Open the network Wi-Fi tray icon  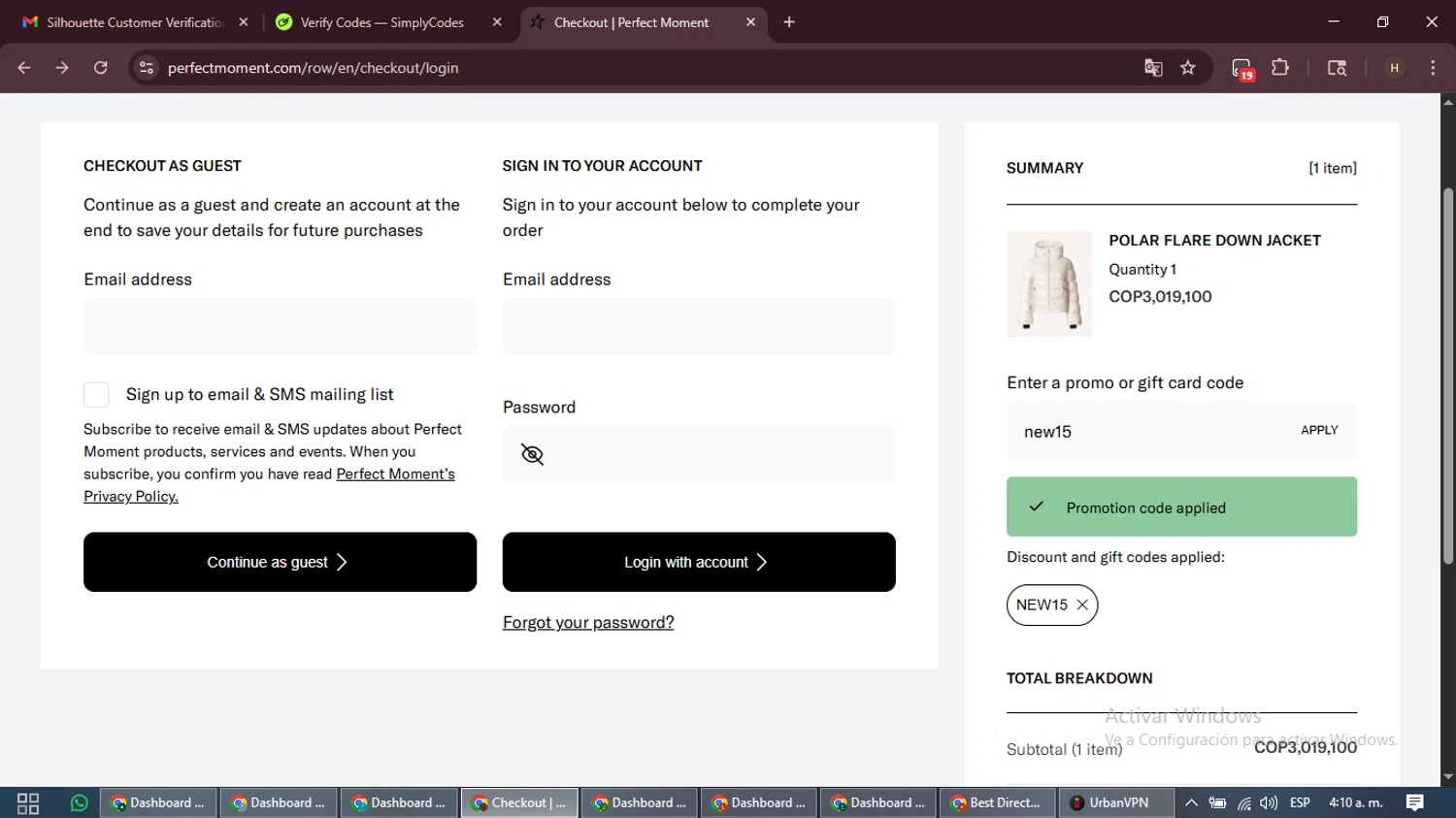click(1243, 803)
